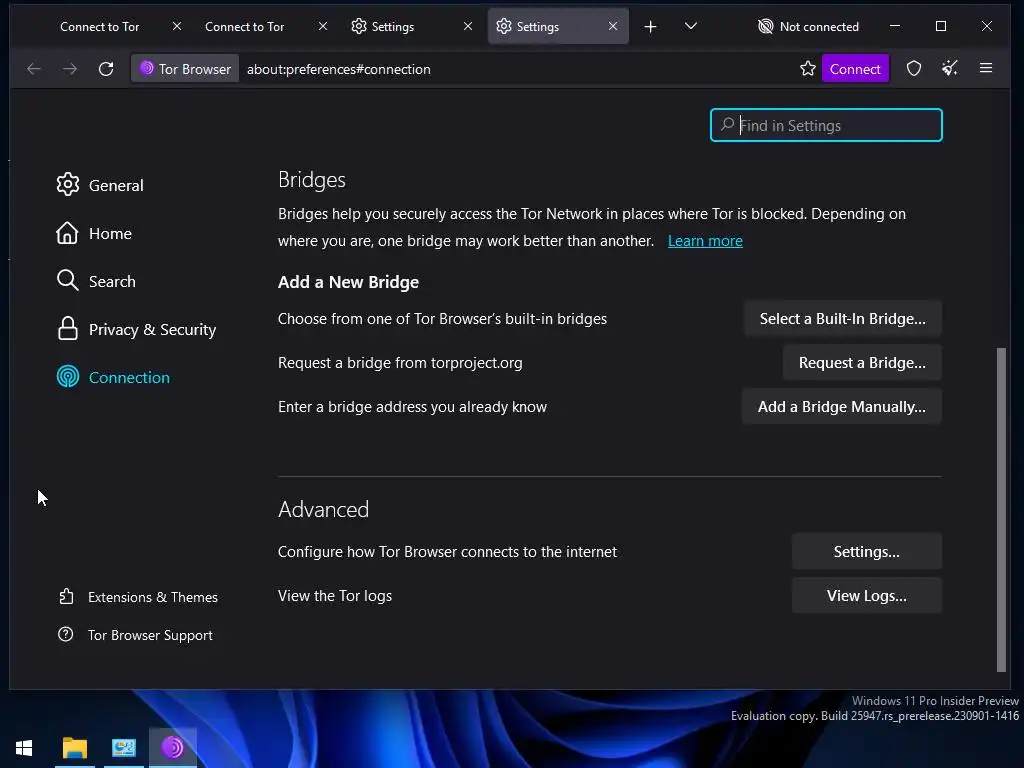Open File Explorer from taskbar

tap(74, 748)
